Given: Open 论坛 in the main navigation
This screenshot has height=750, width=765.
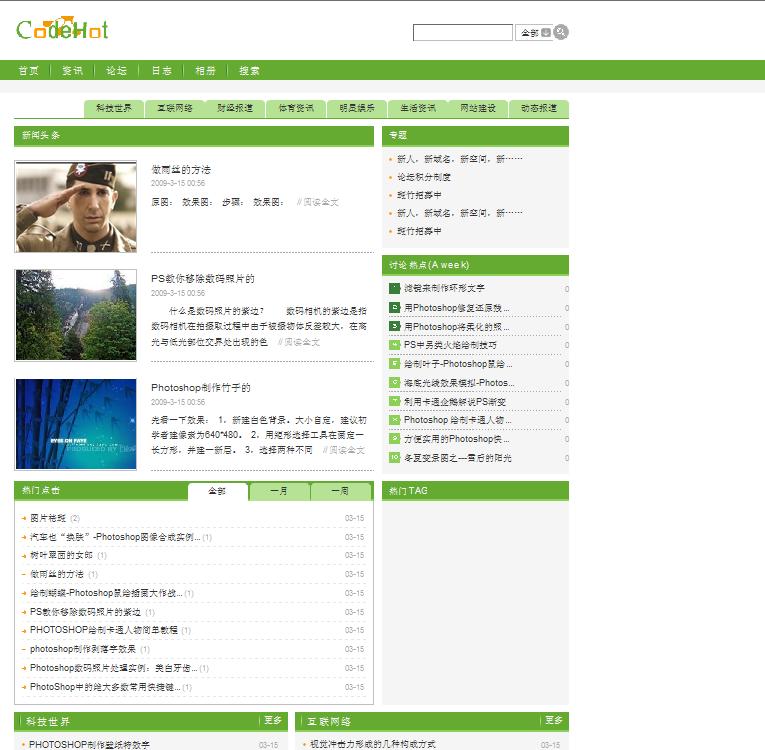Looking at the screenshot, I should pyautogui.click(x=116, y=71).
